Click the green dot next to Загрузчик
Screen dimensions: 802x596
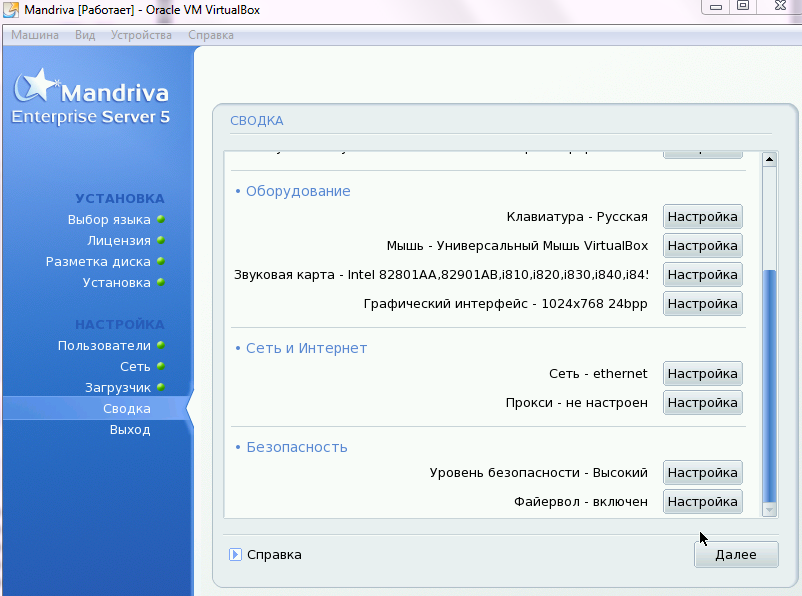(161, 387)
